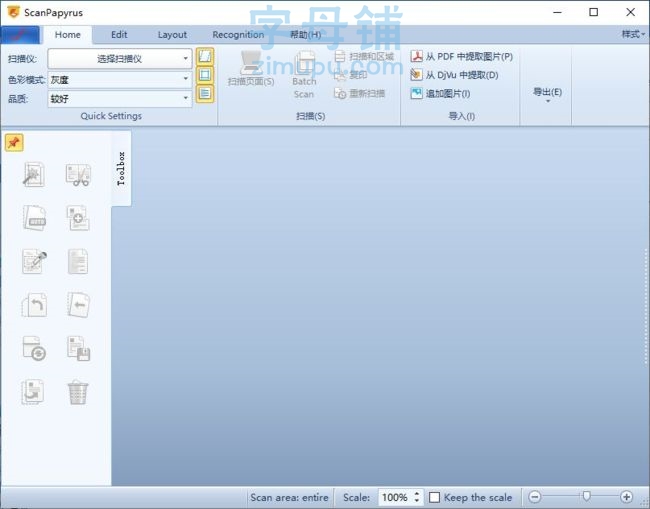Click the page with keyboard label icon
Screen dimensions: 650x509
34,218
